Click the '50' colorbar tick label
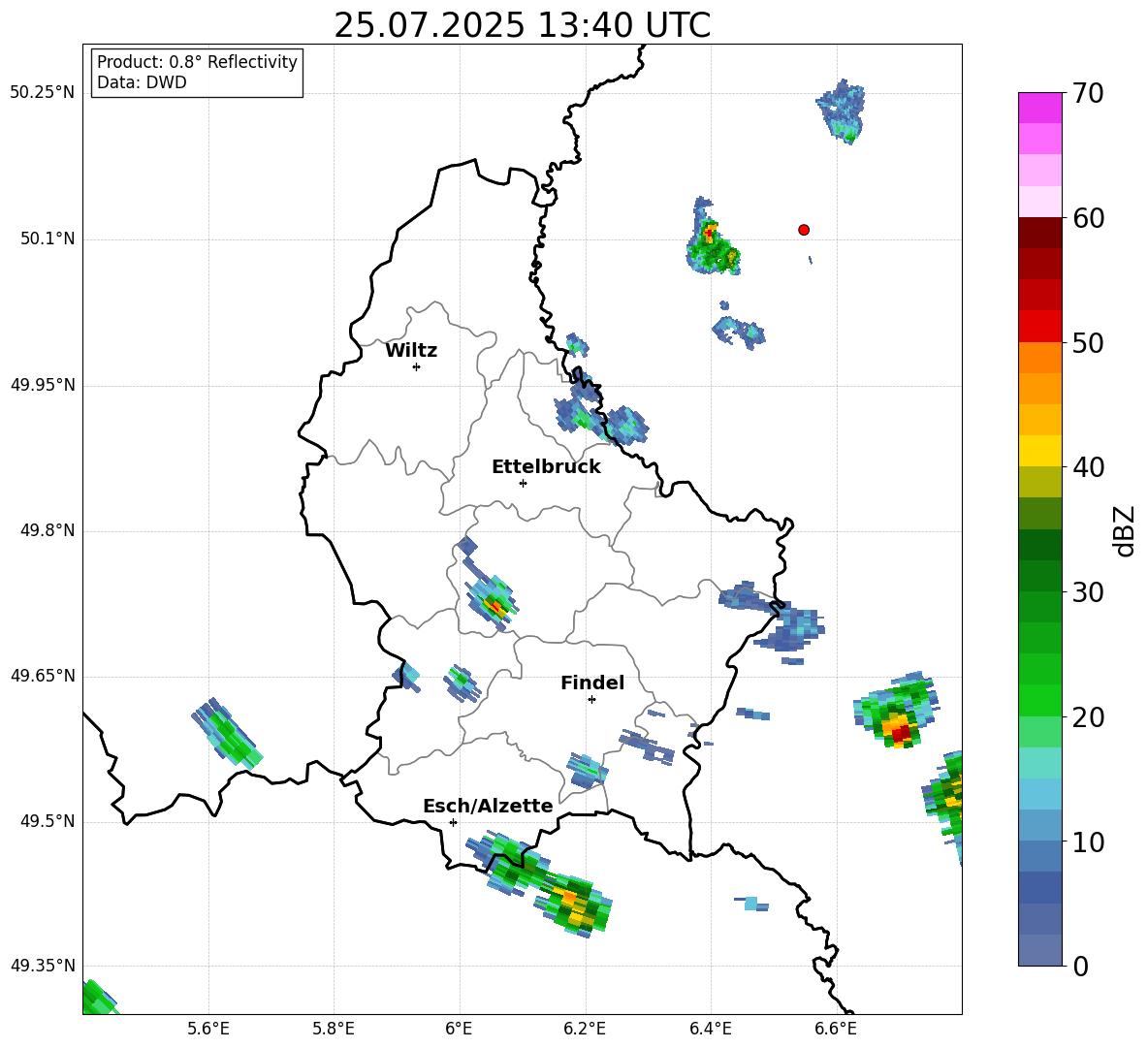The image size is (1148, 1048). (x=1088, y=342)
